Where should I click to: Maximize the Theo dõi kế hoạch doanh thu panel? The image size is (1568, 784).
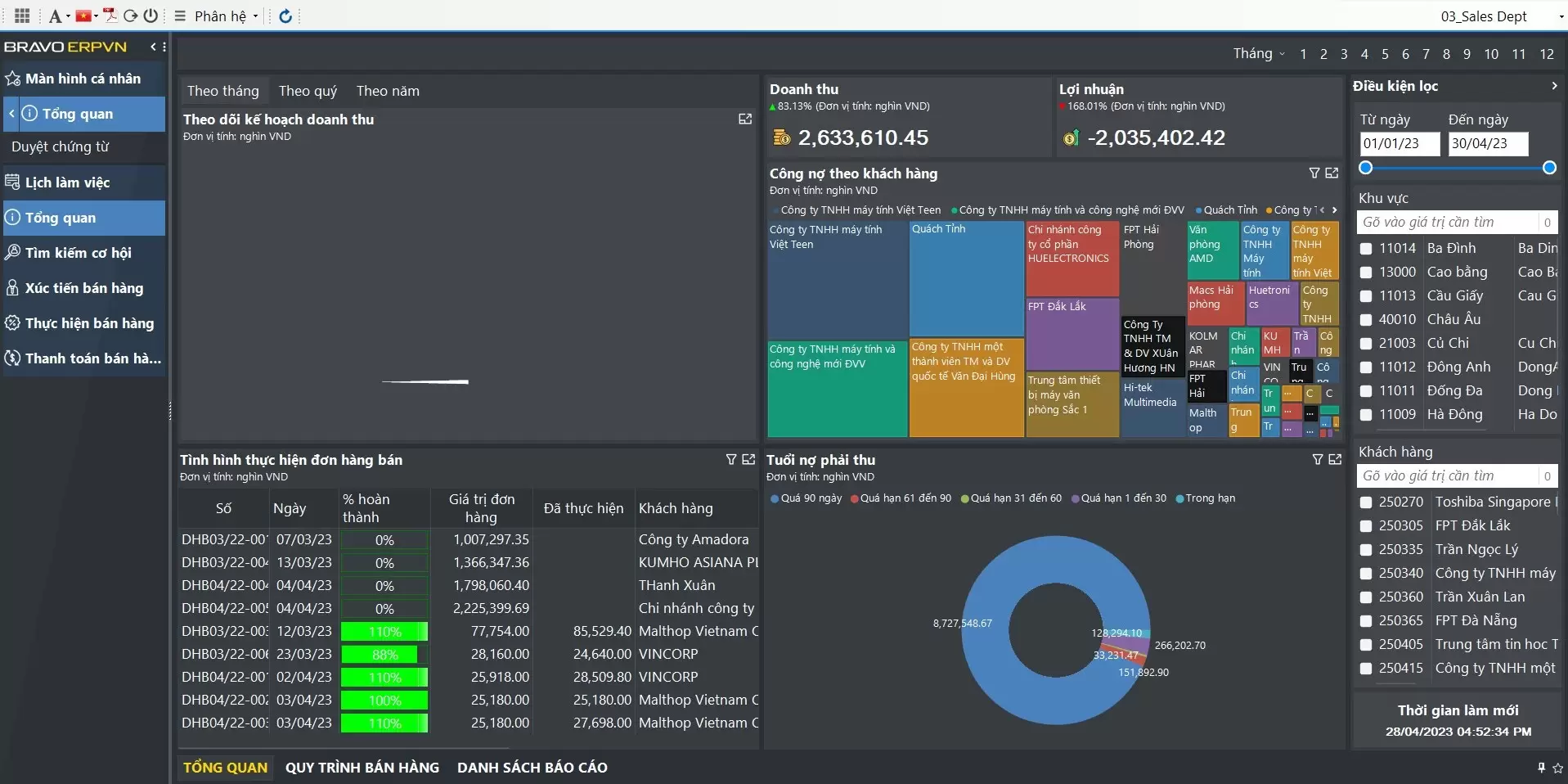coord(745,119)
